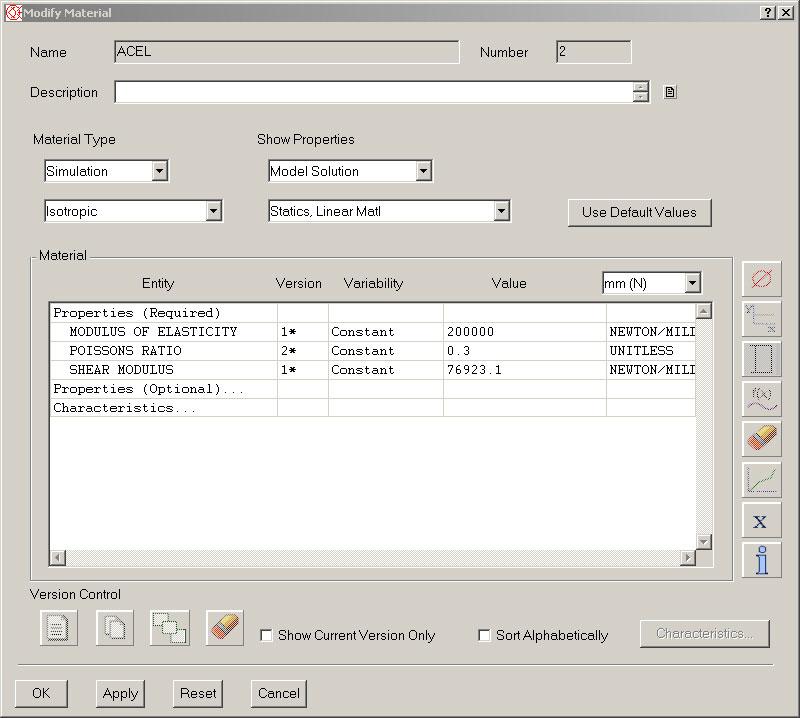Click the XY axes table icon in the right toolbar

pyautogui.click(x=761, y=319)
